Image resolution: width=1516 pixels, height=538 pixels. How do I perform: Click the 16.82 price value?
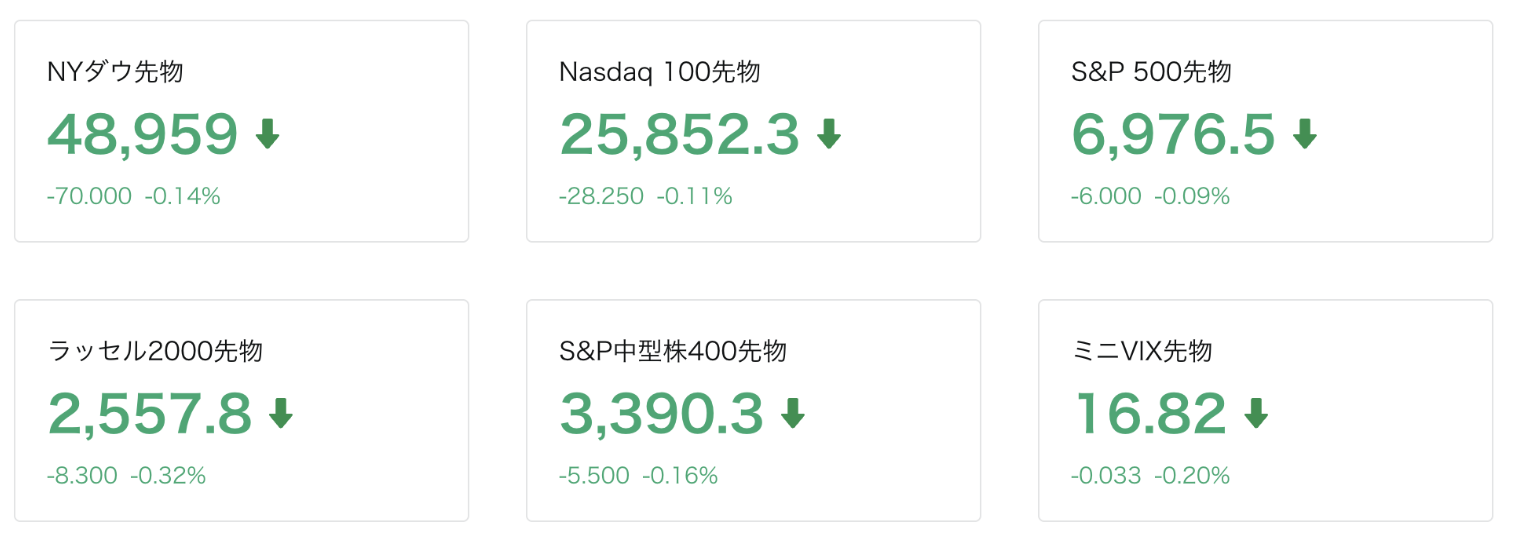(x=1149, y=414)
